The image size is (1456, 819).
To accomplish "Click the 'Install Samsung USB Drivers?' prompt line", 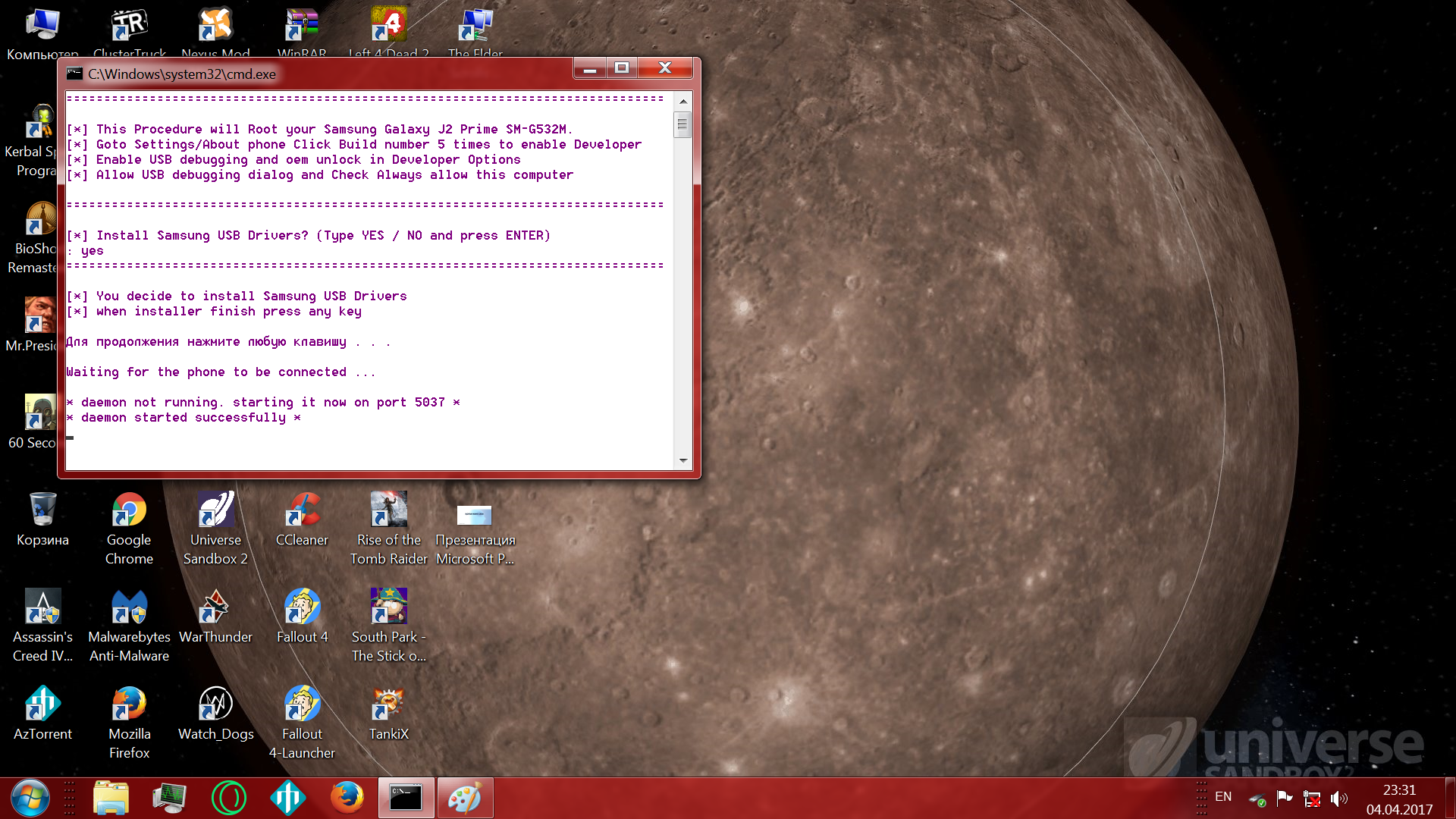I will tap(308, 235).
